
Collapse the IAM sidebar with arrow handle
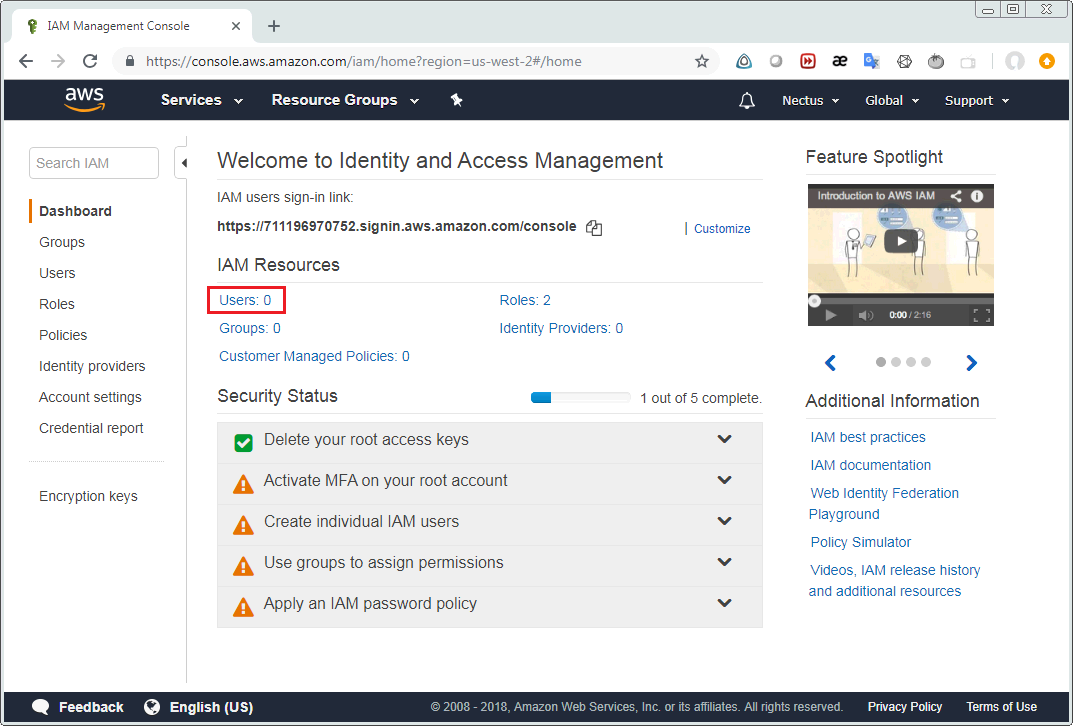pos(183,163)
